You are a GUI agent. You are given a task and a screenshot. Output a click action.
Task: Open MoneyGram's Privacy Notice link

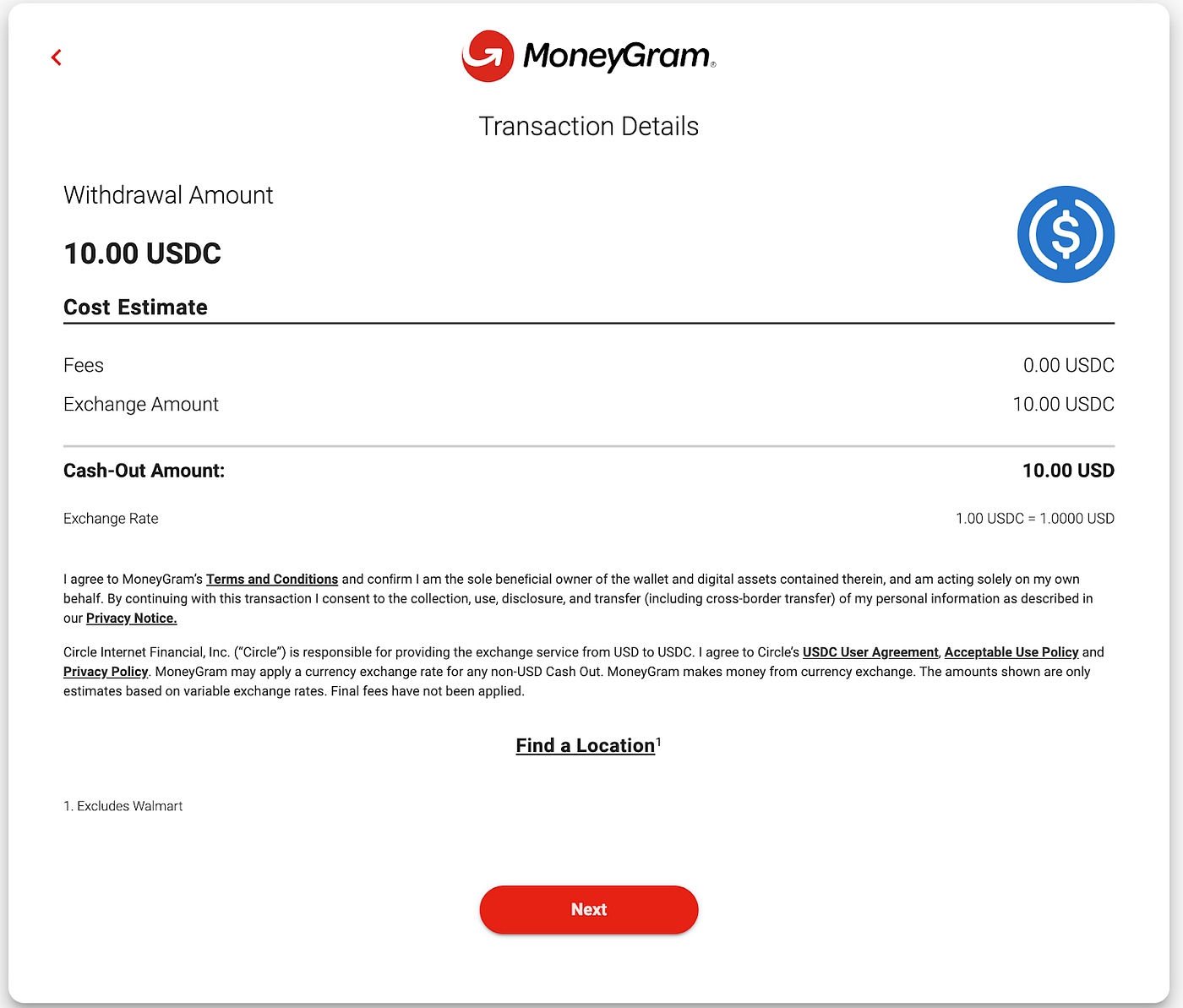[x=132, y=618]
